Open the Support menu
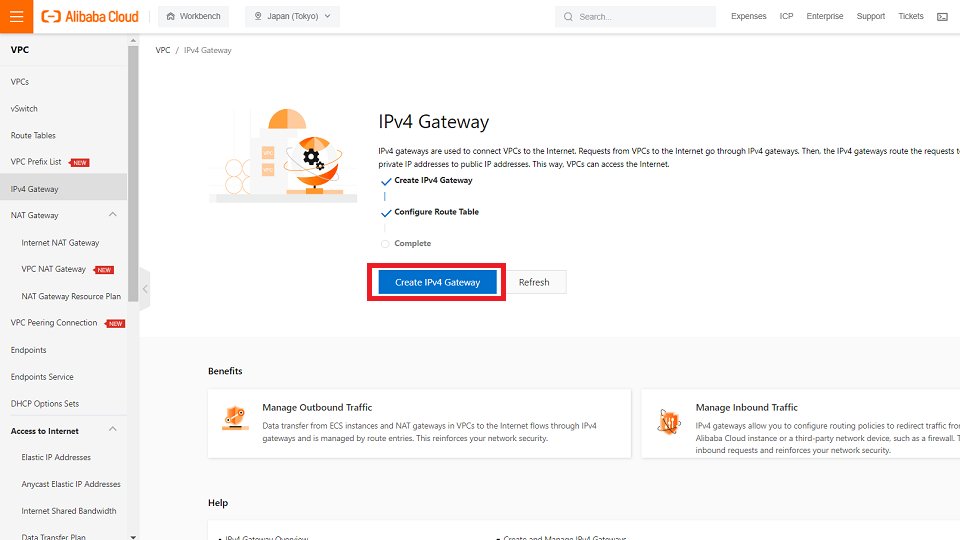Image resolution: width=960 pixels, height=540 pixels. (x=871, y=17)
